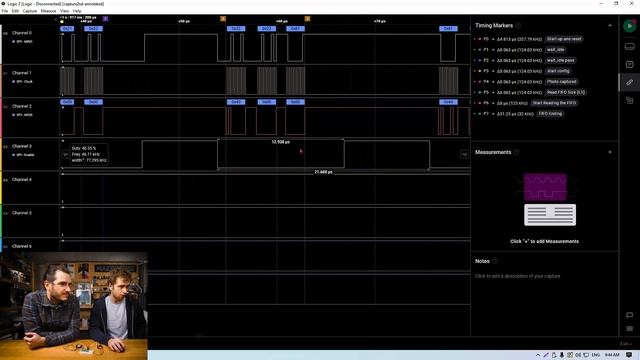This screenshot has width=640, height=360.
Task: Select the 'Start Reading the FIFO' marker label
Action: click(554, 103)
